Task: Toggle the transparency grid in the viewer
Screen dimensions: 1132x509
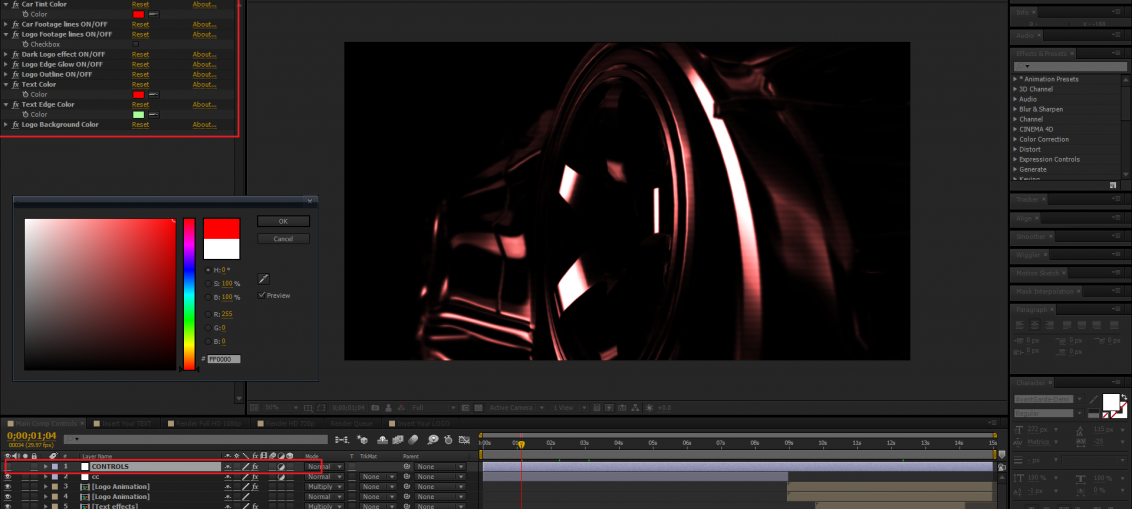Action: [x=480, y=408]
